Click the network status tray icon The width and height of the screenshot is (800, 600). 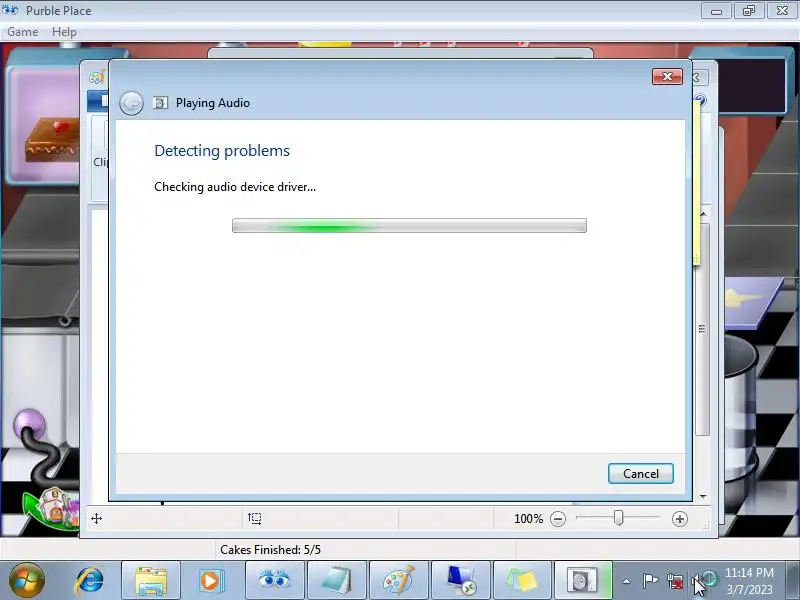pyautogui.click(x=675, y=581)
